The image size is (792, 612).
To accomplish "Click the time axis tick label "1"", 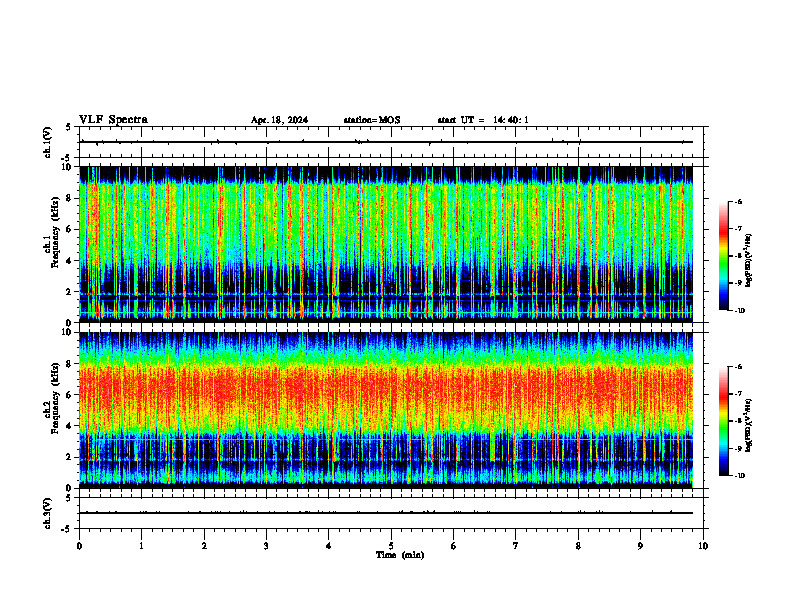I will point(141,546).
